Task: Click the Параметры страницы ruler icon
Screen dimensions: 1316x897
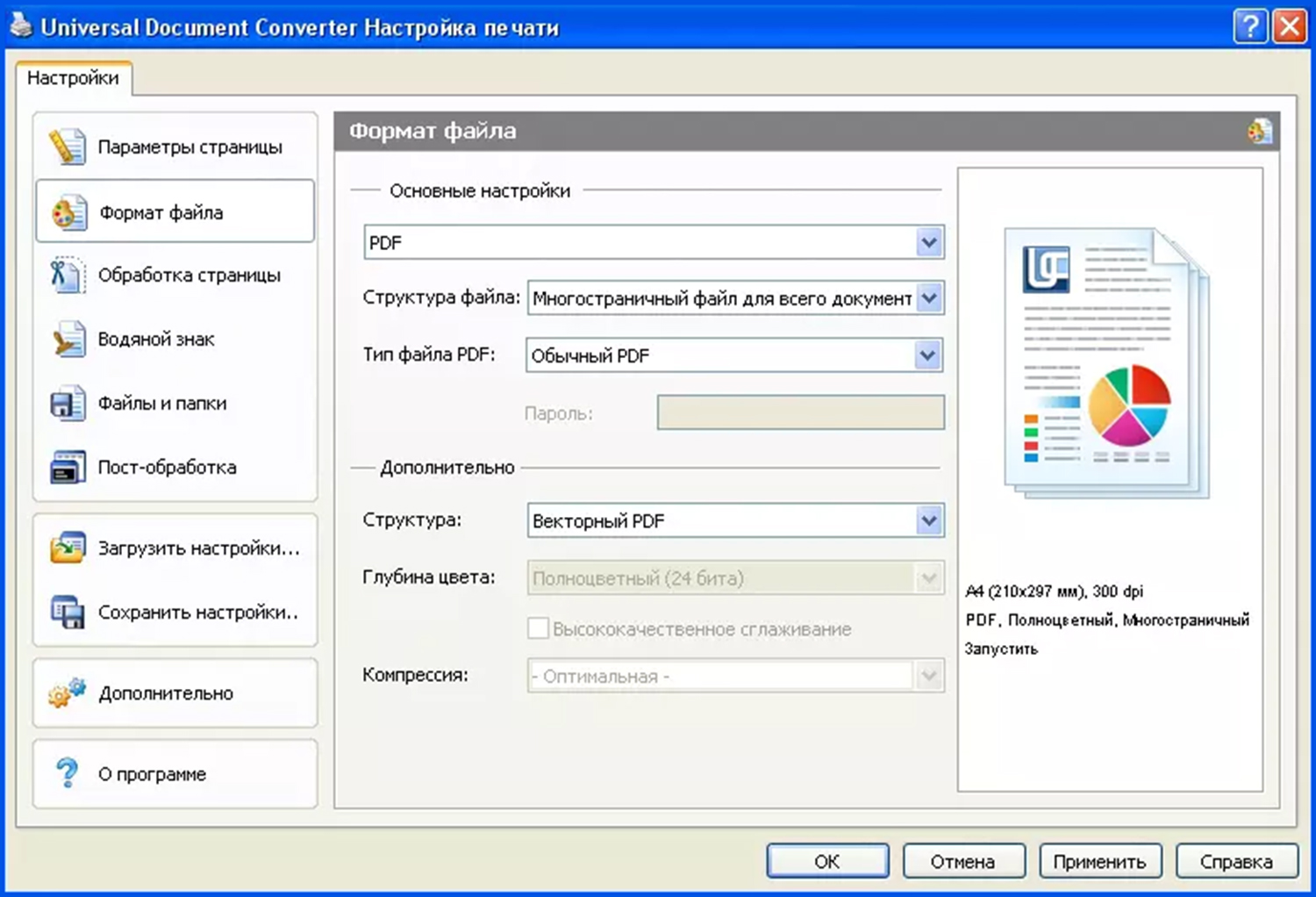Action: 67,147
